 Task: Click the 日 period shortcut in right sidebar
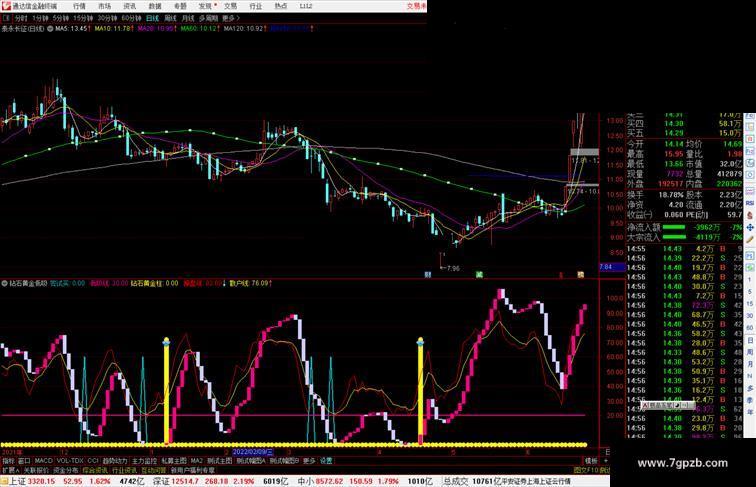click(x=750, y=340)
